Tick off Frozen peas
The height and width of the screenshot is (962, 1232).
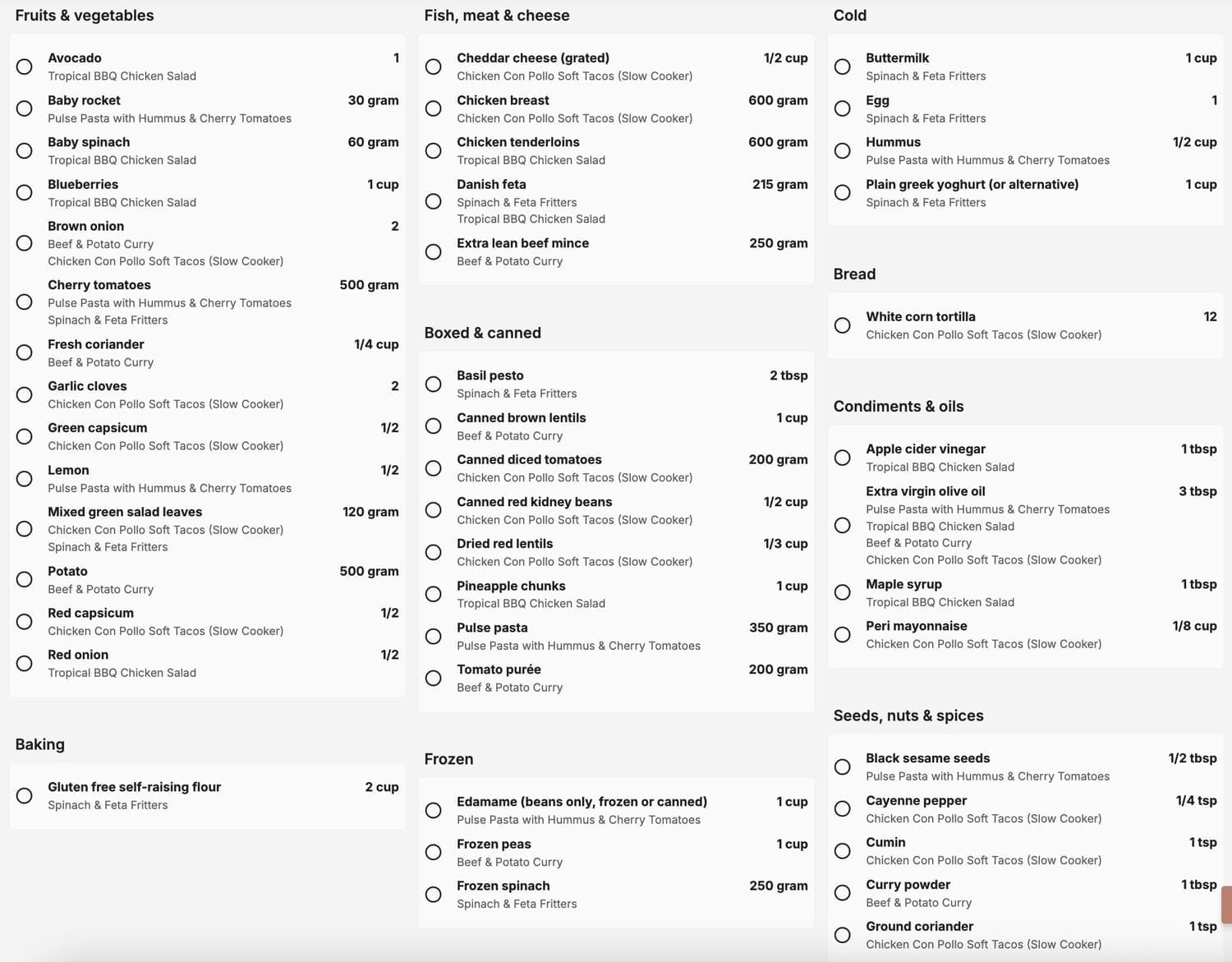(434, 853)
